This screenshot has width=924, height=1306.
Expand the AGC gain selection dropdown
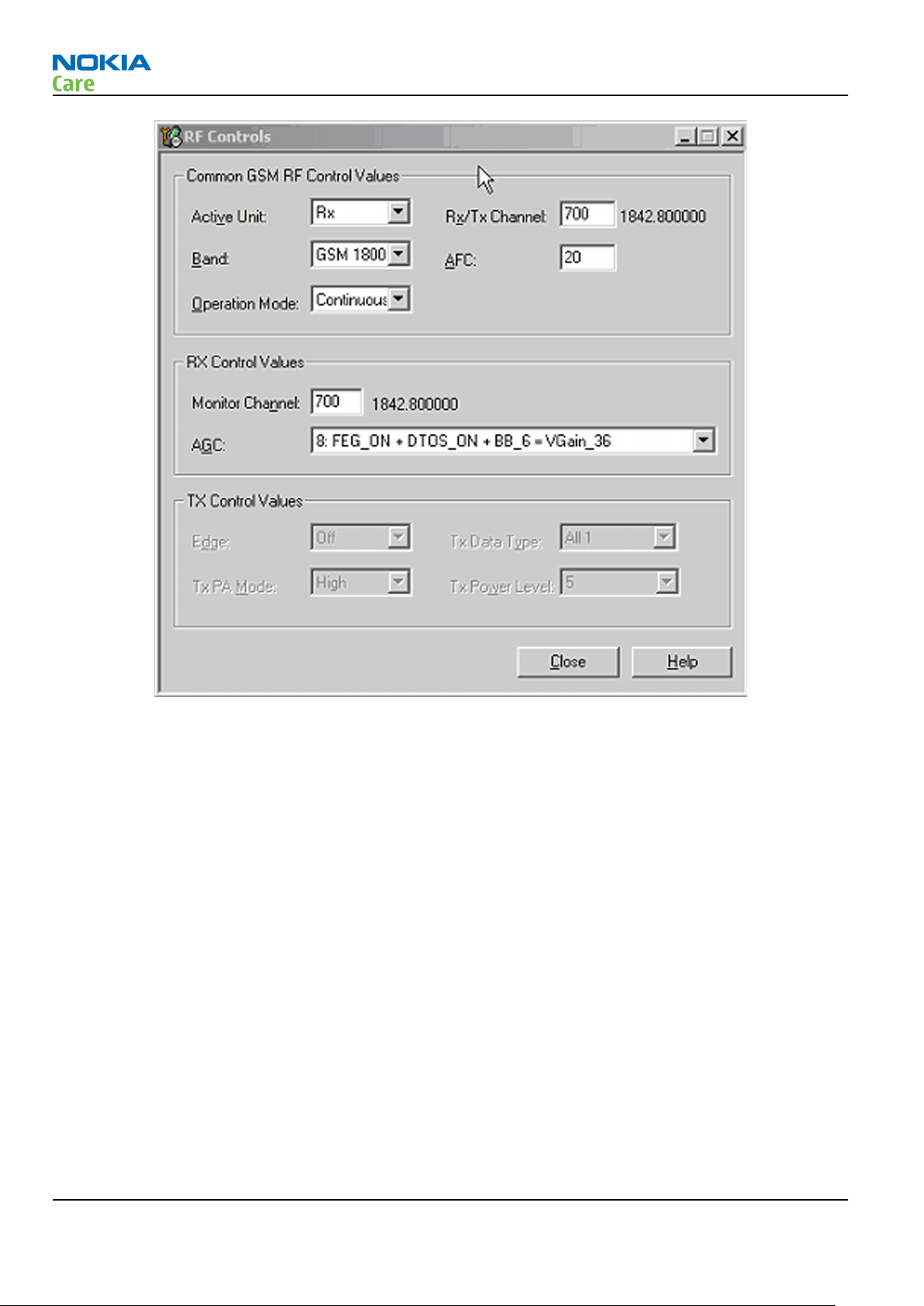(513, 441)
